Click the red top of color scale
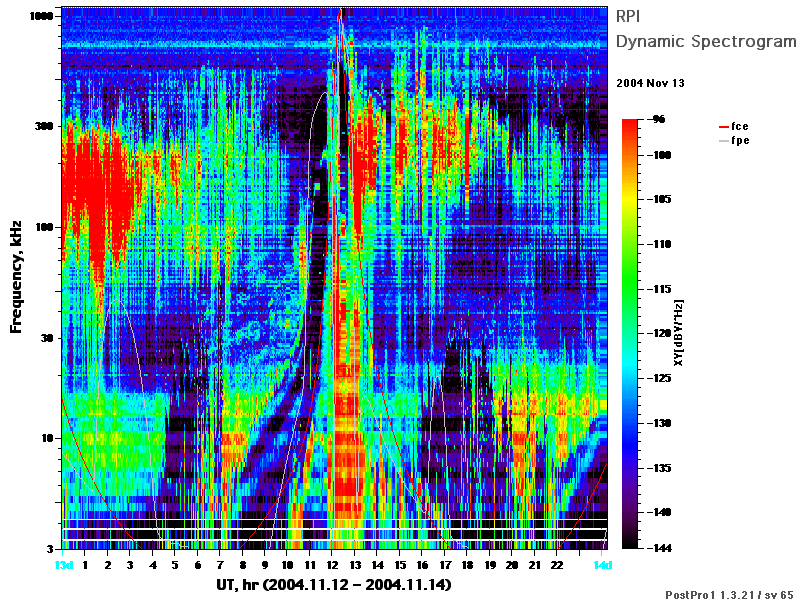This screenshot has height=600, width=800. tap(630, 123)
